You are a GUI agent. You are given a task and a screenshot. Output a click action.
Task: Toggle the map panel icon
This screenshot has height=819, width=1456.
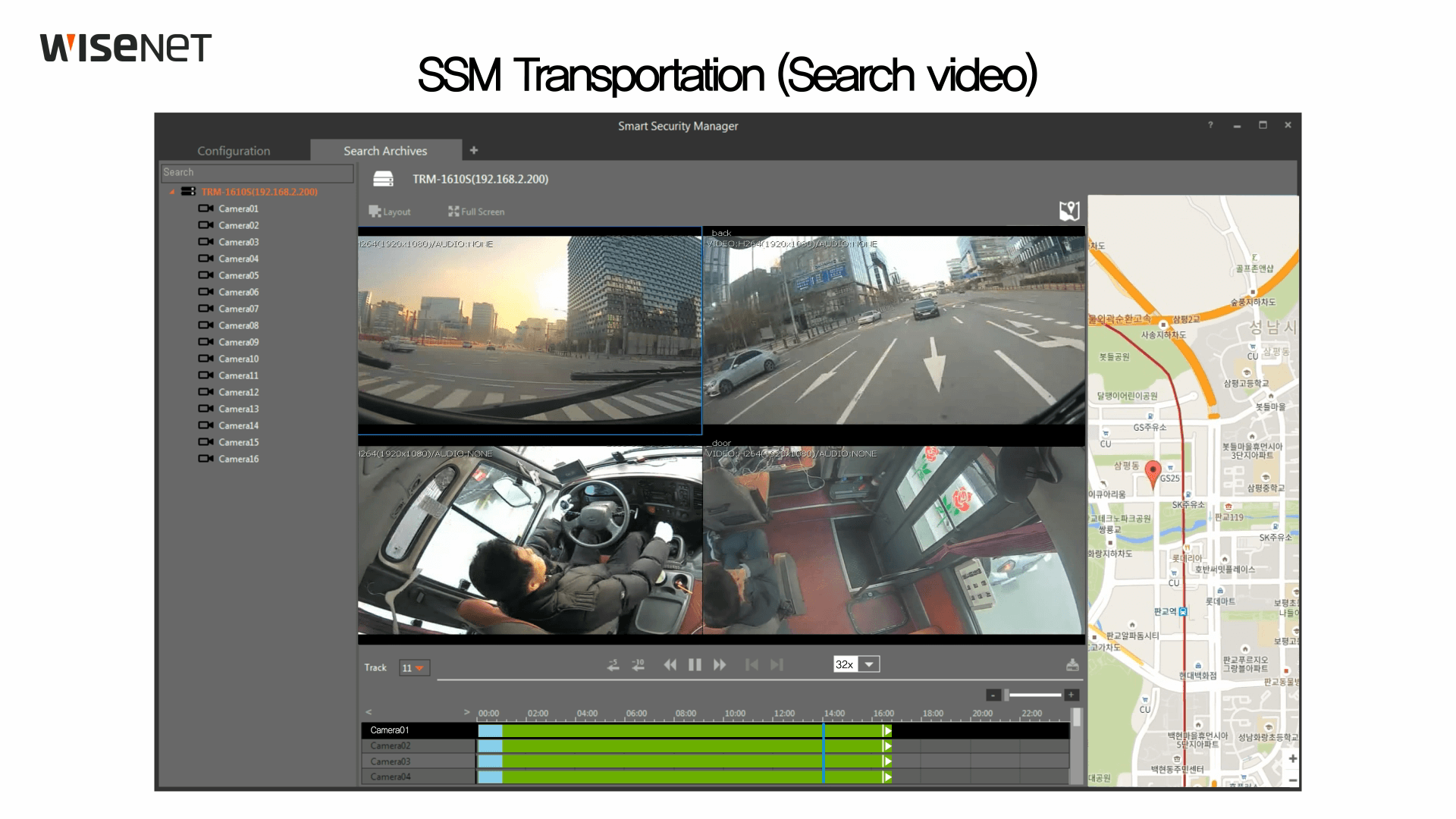click(1069, 211)
